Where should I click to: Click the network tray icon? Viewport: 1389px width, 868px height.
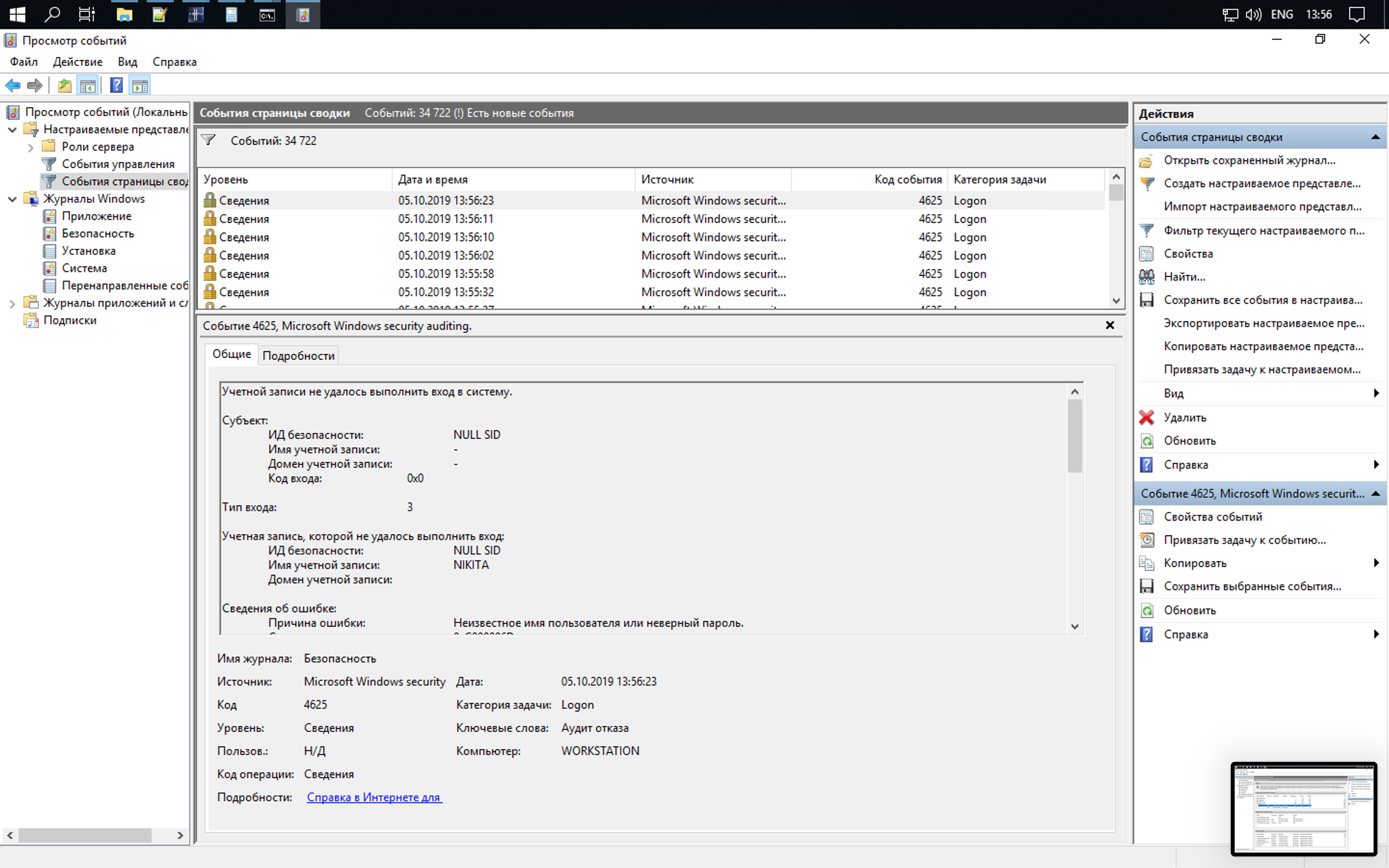click(x=1230, y=14)
